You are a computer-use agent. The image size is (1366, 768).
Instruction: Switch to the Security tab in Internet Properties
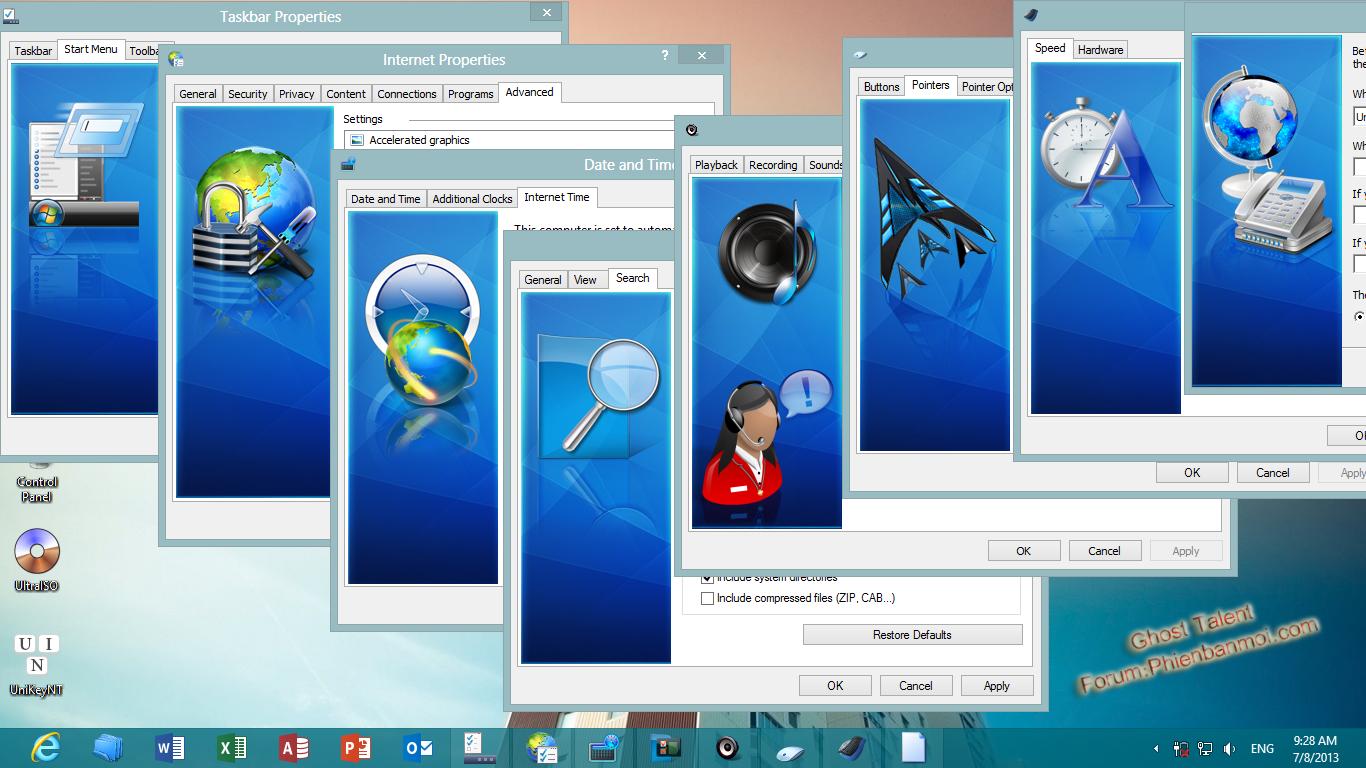247,94
